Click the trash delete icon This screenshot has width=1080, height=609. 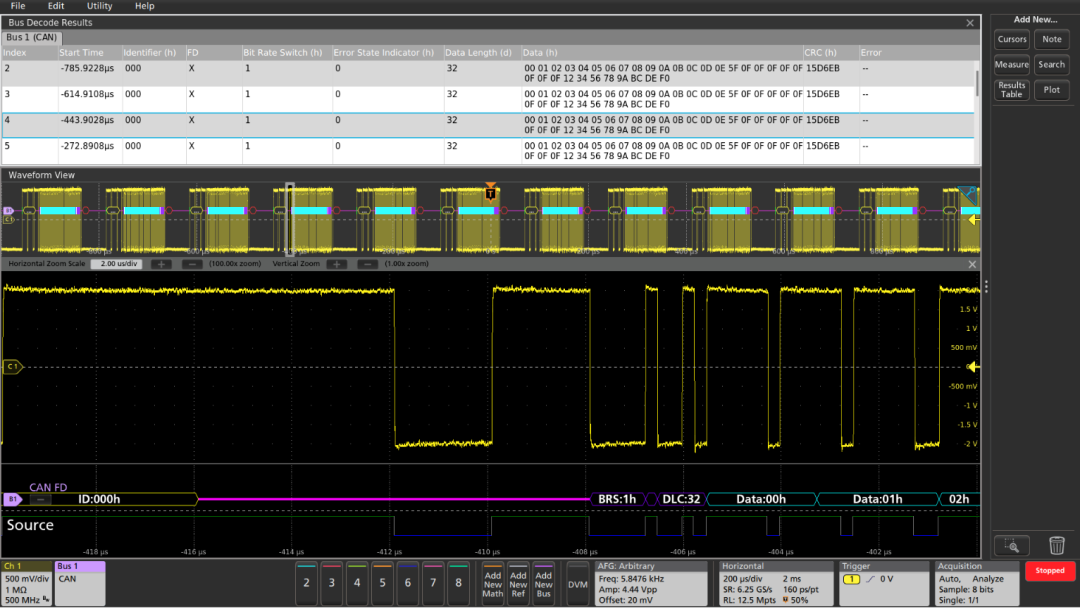tap(1057, 546)
